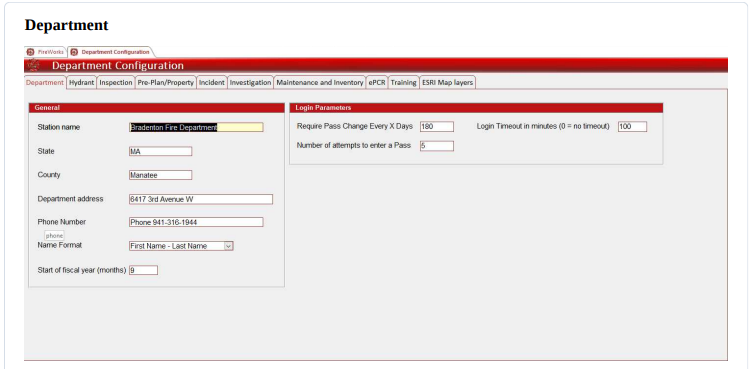Open the Training tab

pos(403,83)
